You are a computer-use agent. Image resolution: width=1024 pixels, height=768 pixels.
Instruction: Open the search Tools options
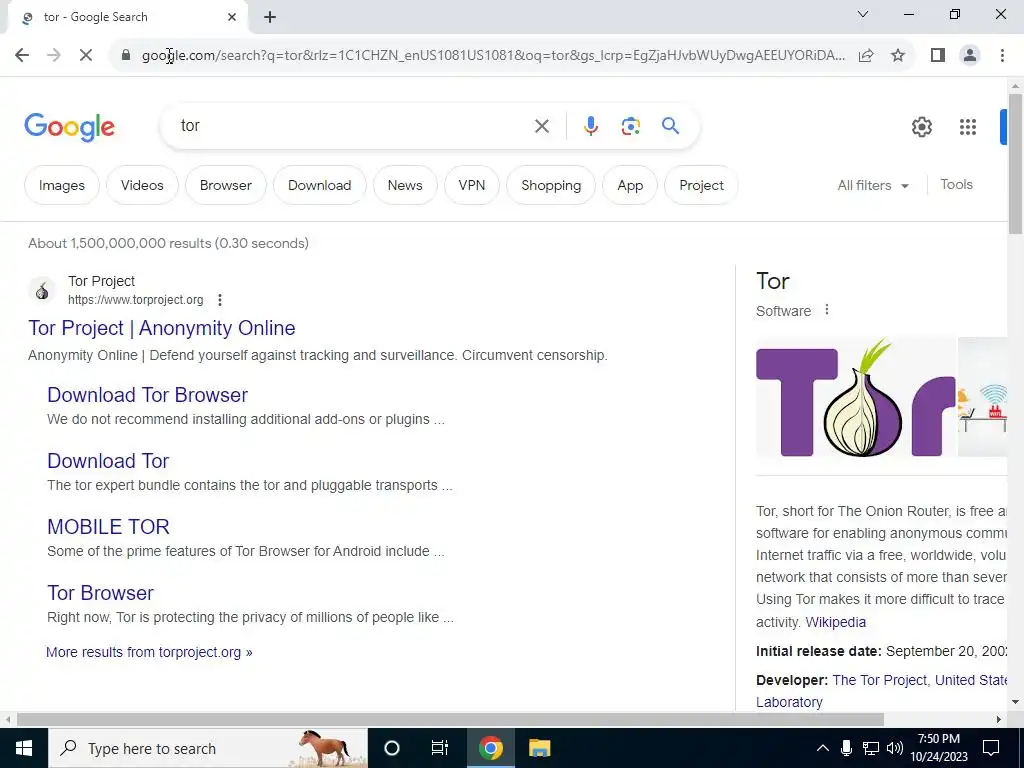(956, 185)
